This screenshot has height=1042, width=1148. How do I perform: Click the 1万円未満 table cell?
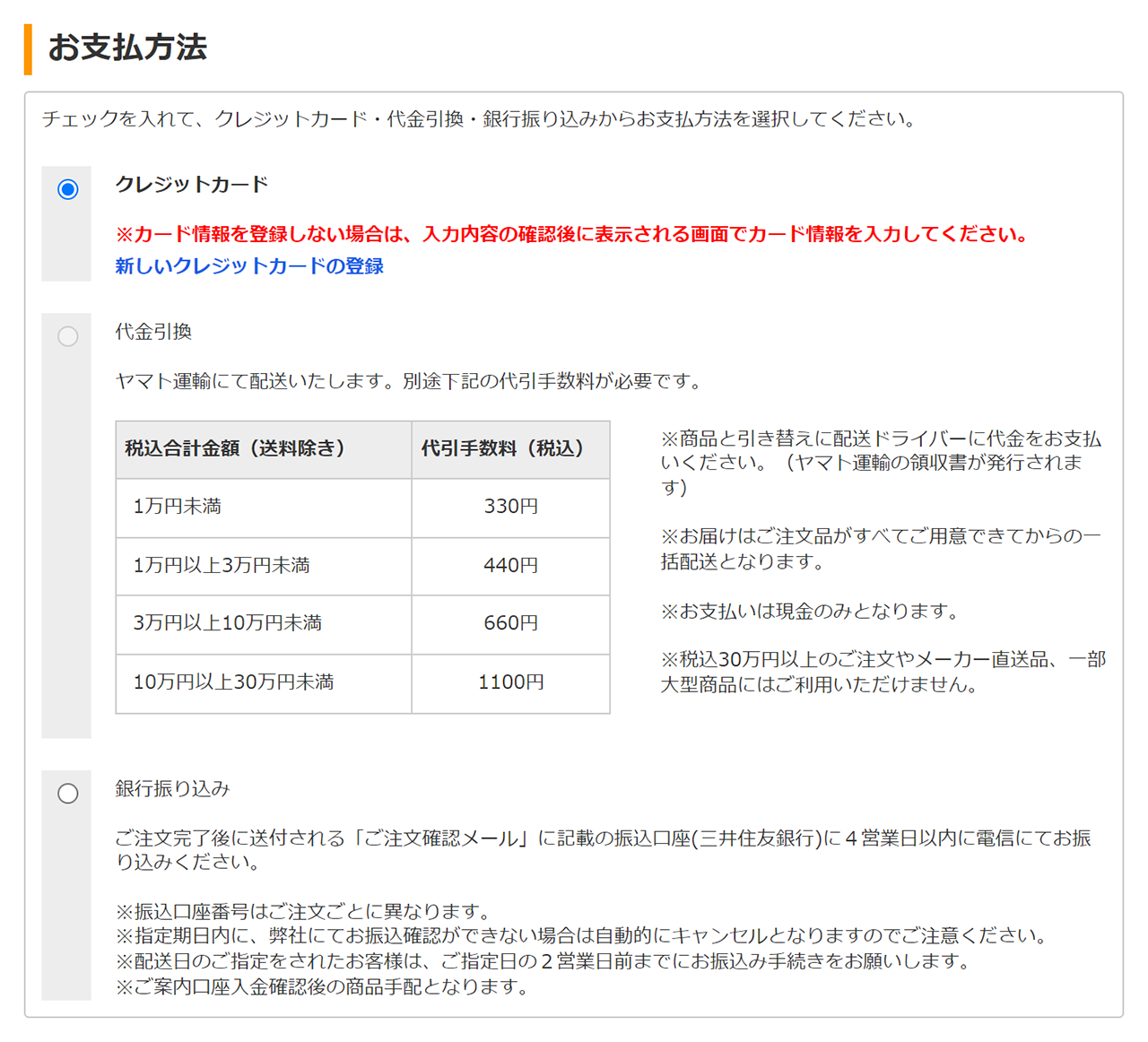point(264,508)
